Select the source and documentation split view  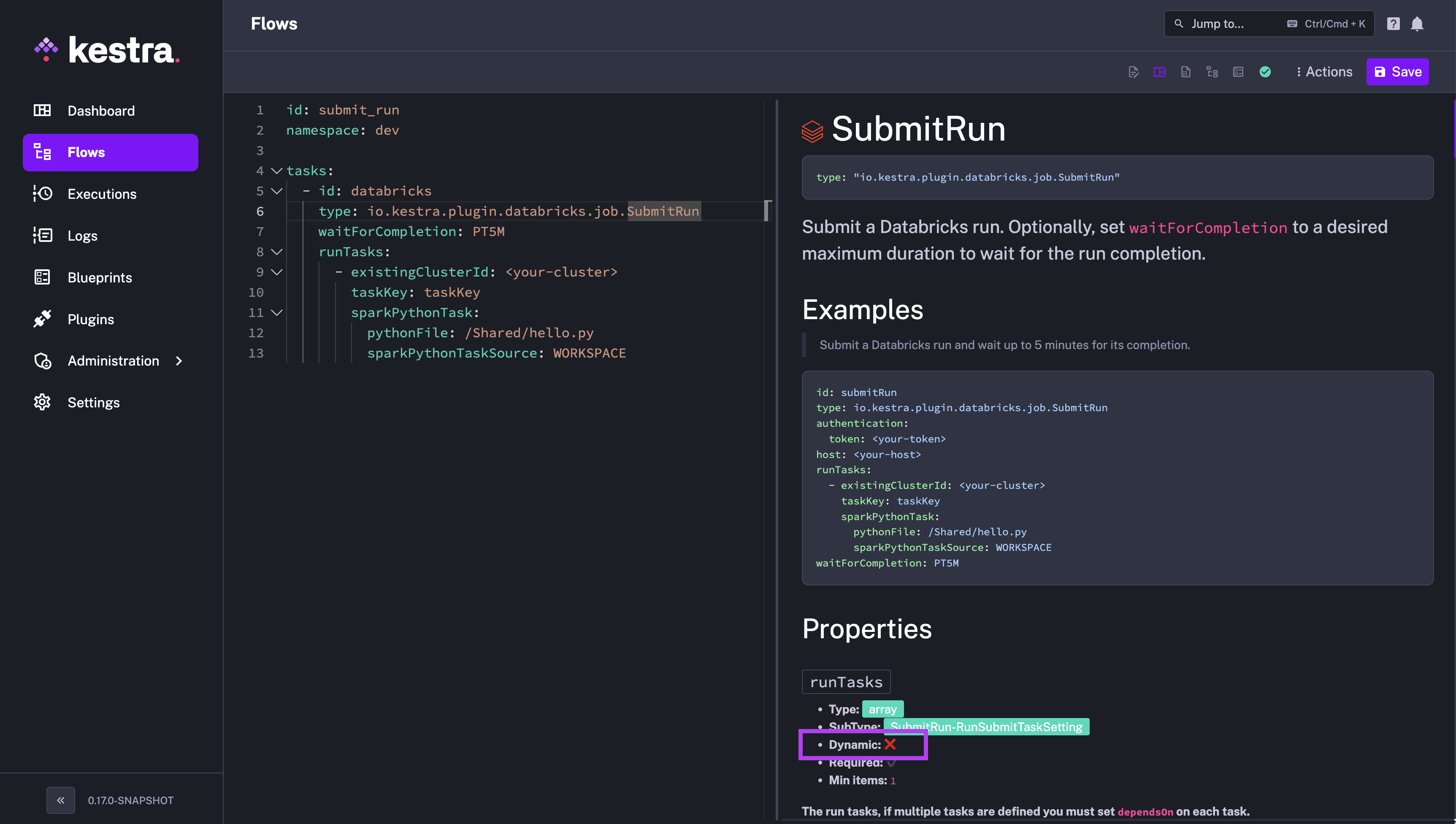click(1160, 71)
